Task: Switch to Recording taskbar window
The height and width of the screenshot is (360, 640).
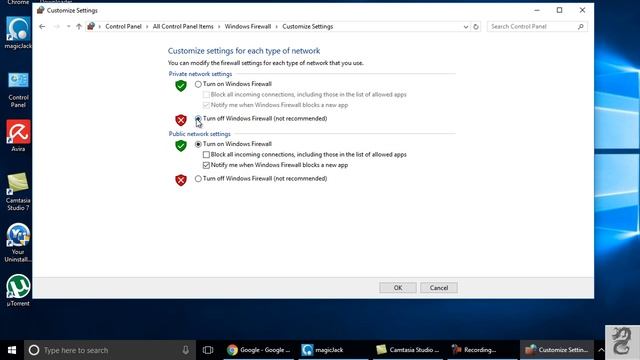Action: (x=482, y=350)
